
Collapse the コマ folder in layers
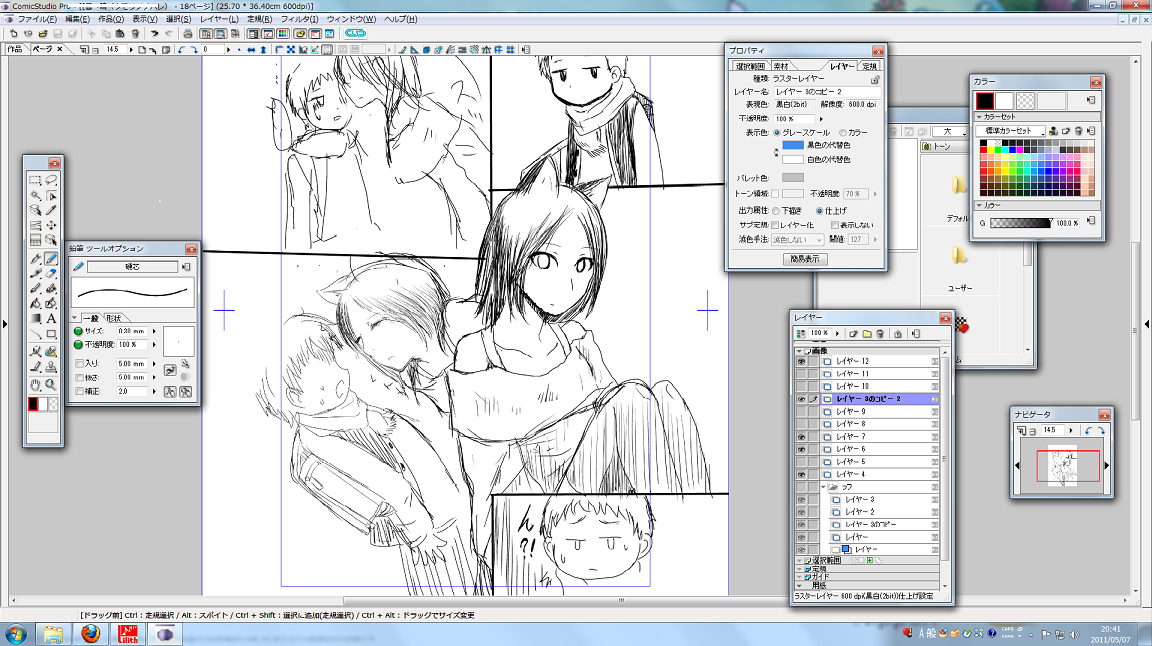824,487
